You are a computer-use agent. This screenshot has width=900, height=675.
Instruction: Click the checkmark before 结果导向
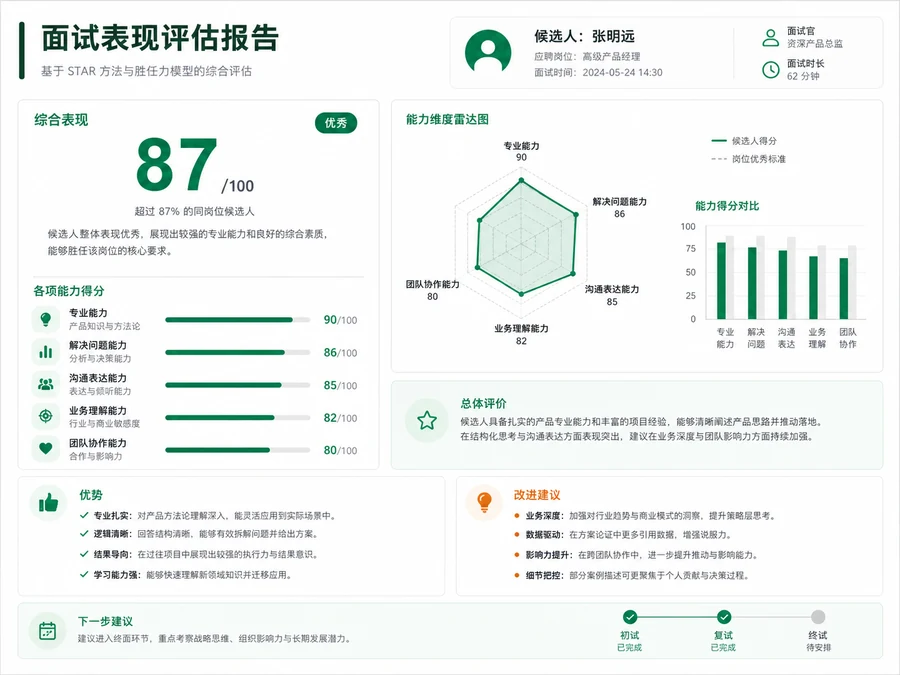pos(84,554)
